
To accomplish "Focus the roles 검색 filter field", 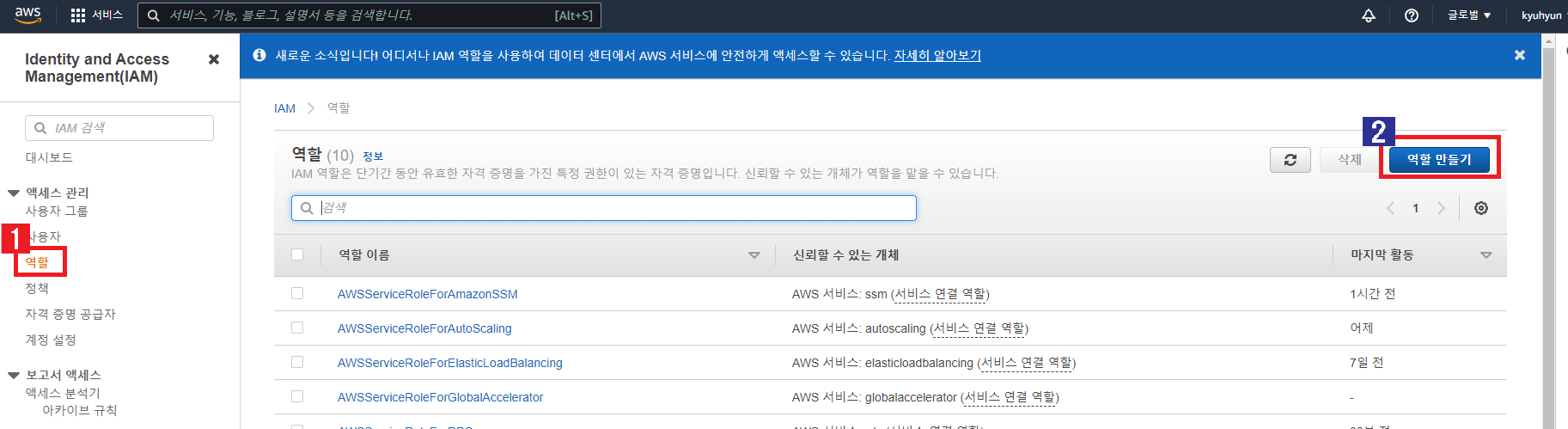I will pyautogui.click(x=604, y=208).
